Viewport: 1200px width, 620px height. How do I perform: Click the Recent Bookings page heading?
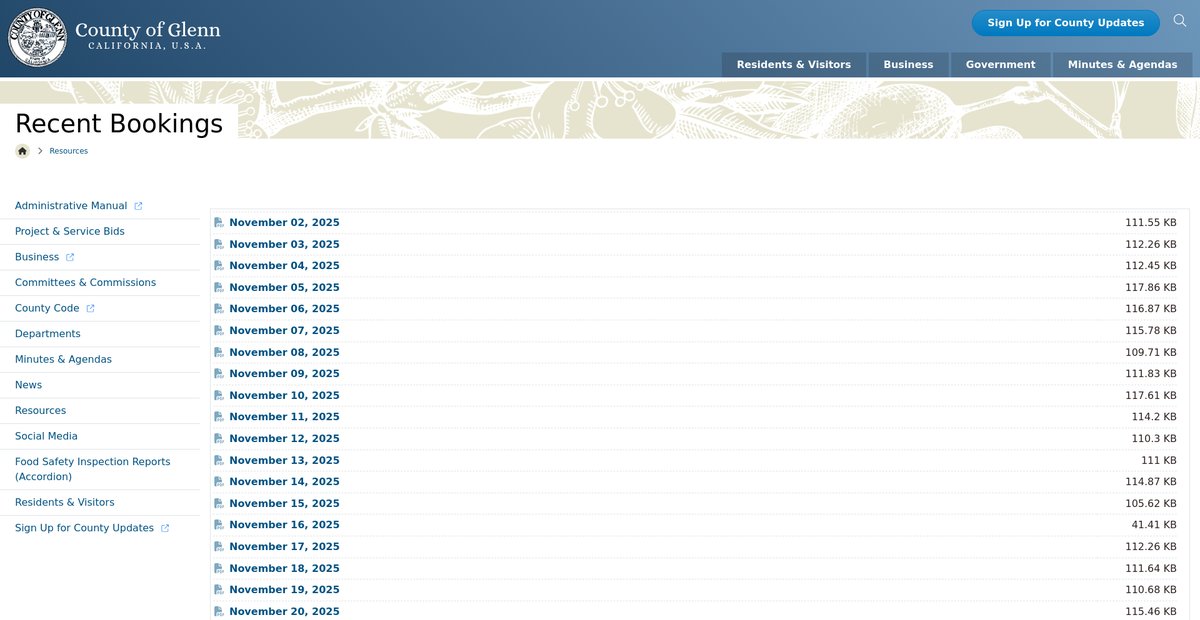point(119,123)
